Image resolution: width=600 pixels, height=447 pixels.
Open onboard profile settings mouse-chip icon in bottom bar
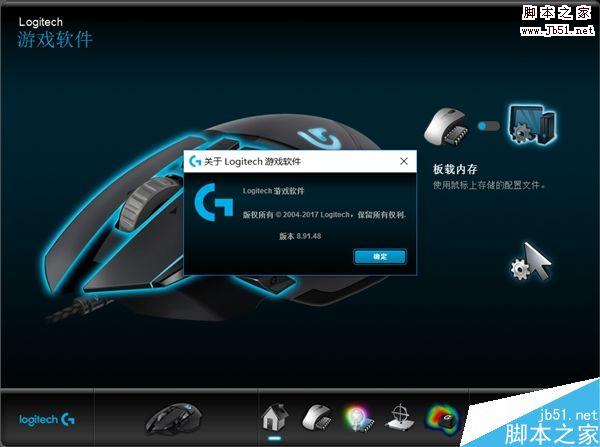click(x=317, y=418)
